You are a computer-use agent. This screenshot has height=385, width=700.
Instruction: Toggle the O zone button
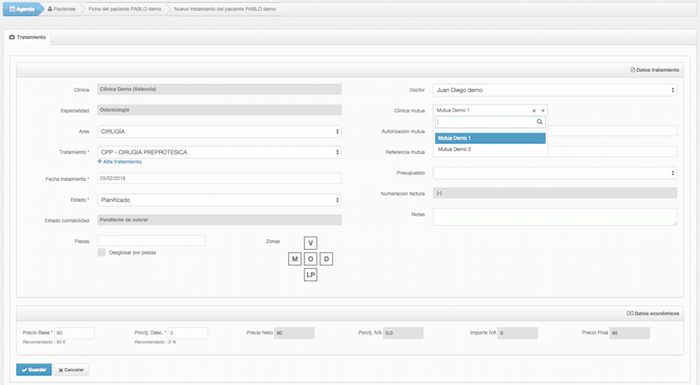[311, 259]
